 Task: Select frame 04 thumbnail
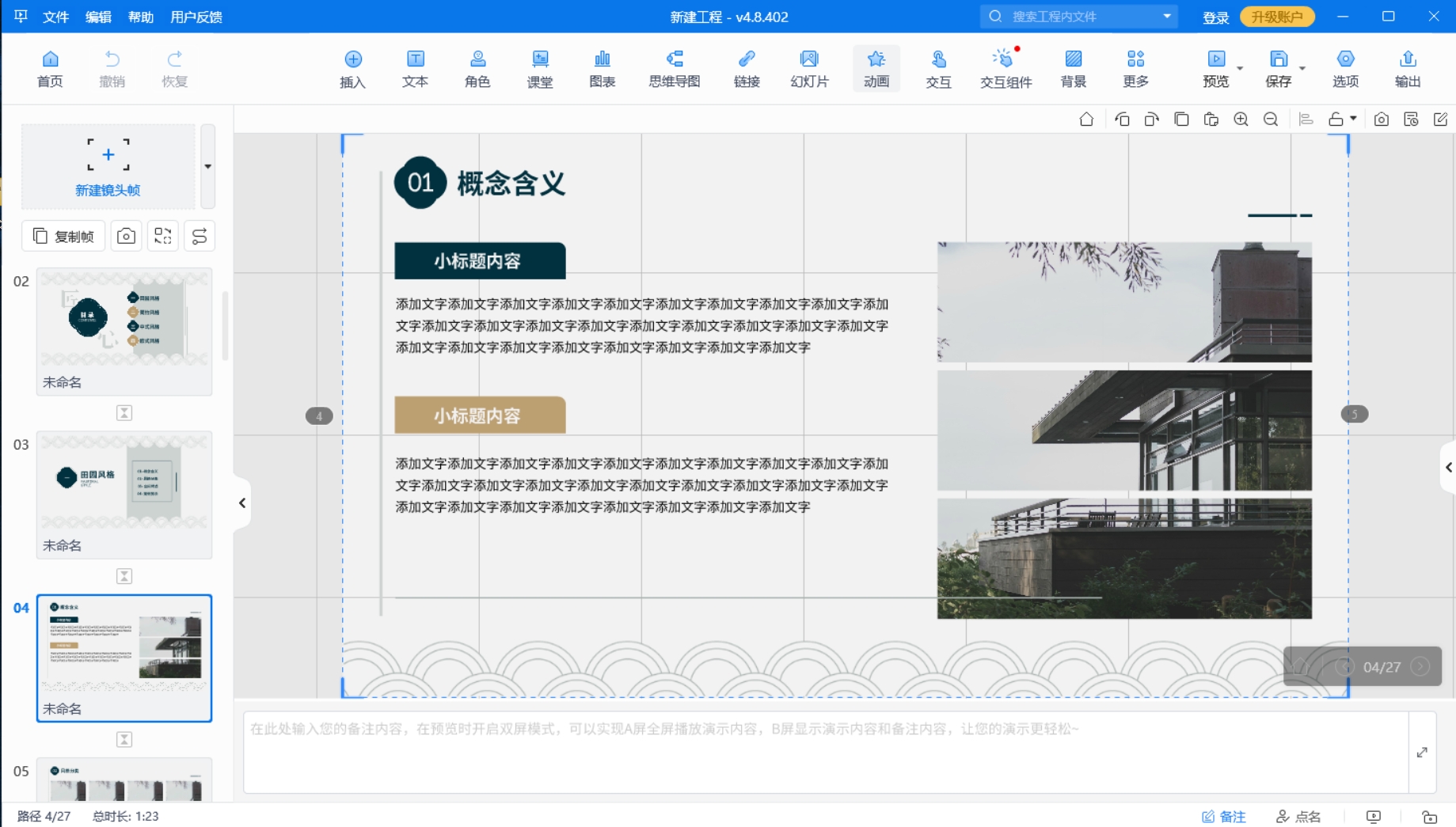(x=124, y=658)
